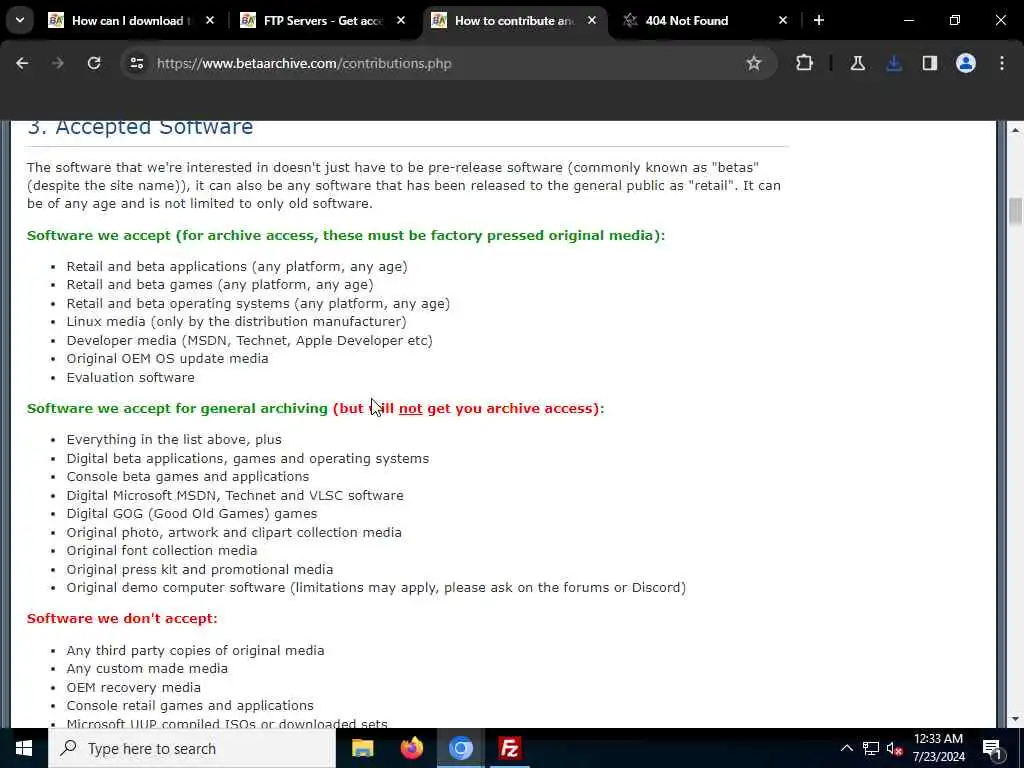This screenshot has height=768, width=1024.
Task: Click 'OEM recovery media' list item
Action: 133,688
